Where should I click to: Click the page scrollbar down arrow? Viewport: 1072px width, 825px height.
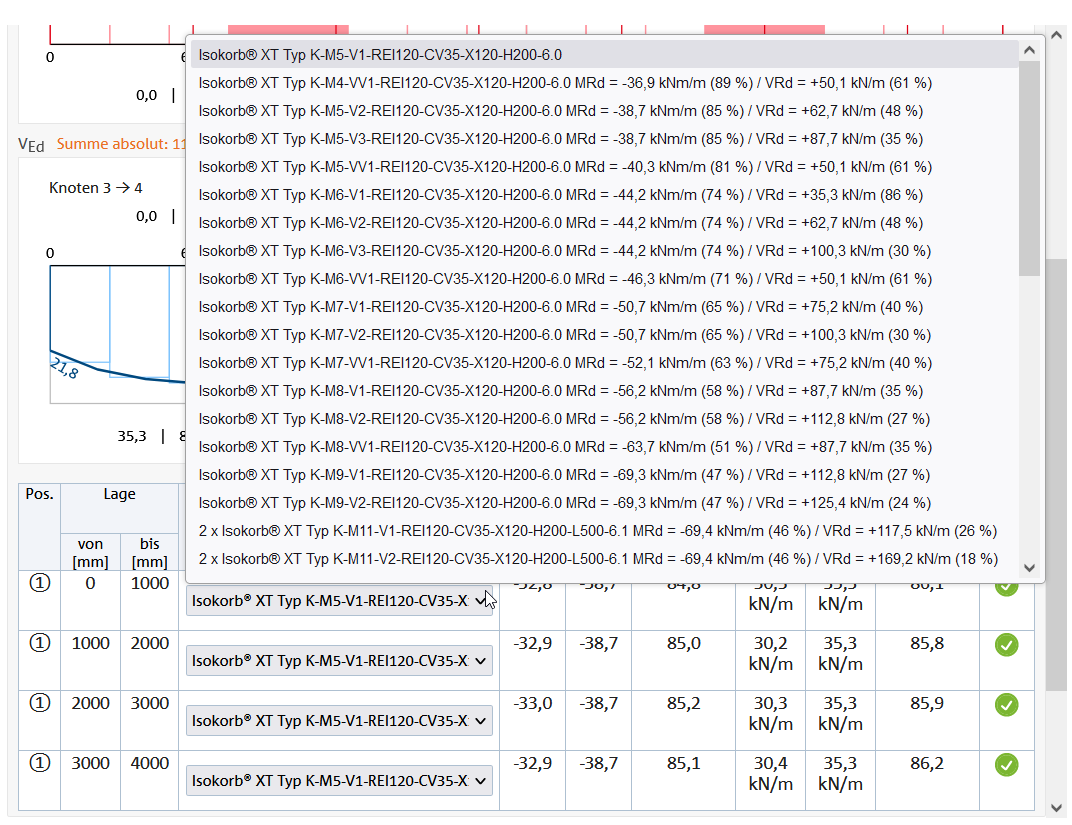tap(1058, 807)
